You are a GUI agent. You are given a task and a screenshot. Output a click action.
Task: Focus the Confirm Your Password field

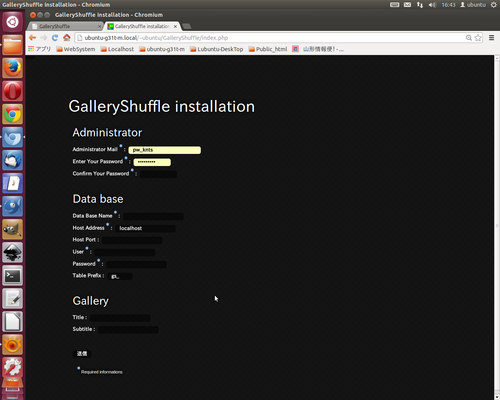(158, 174)
